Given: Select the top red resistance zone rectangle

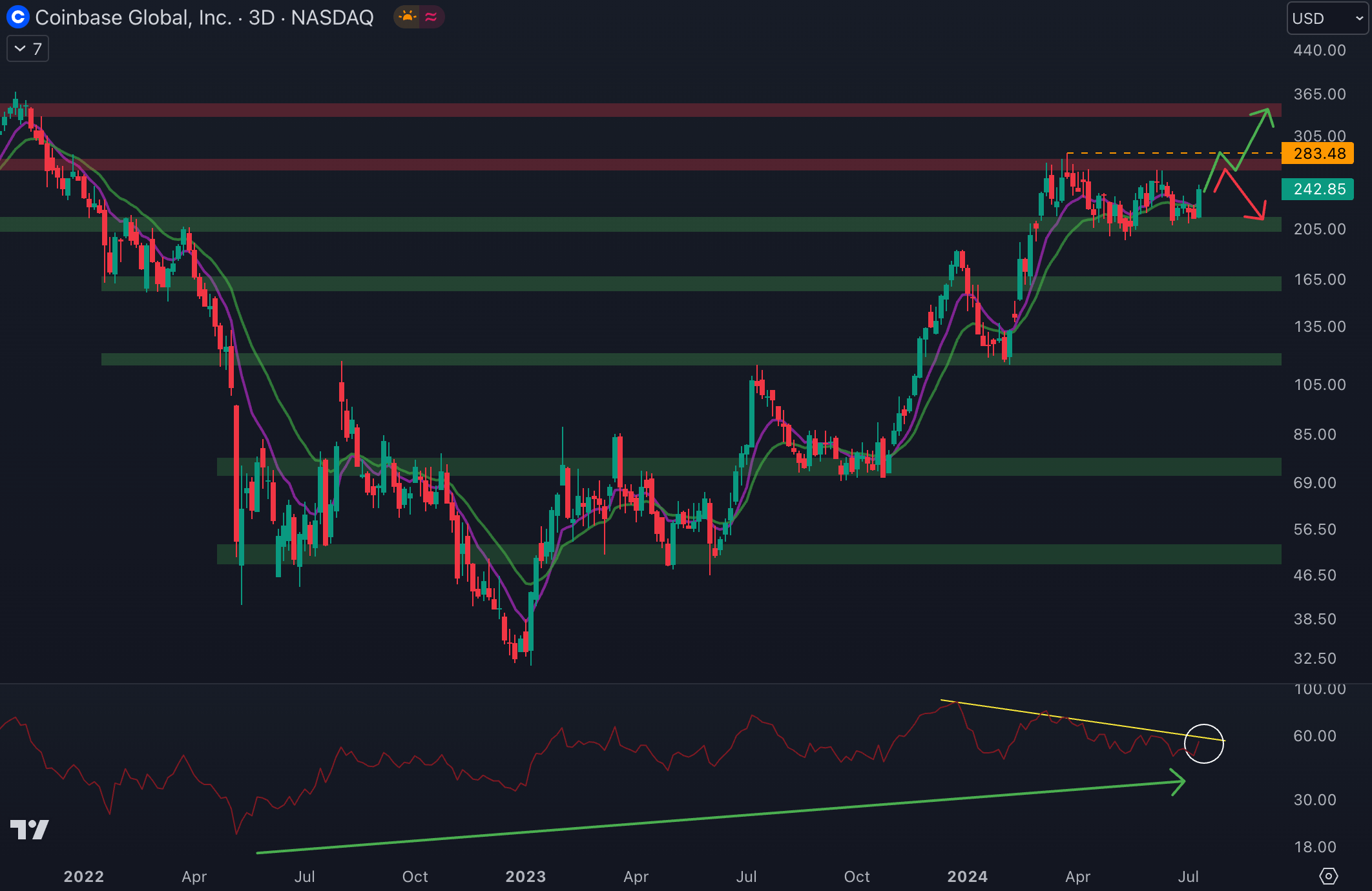Looking at the screenshot, I should coord(646,110).
